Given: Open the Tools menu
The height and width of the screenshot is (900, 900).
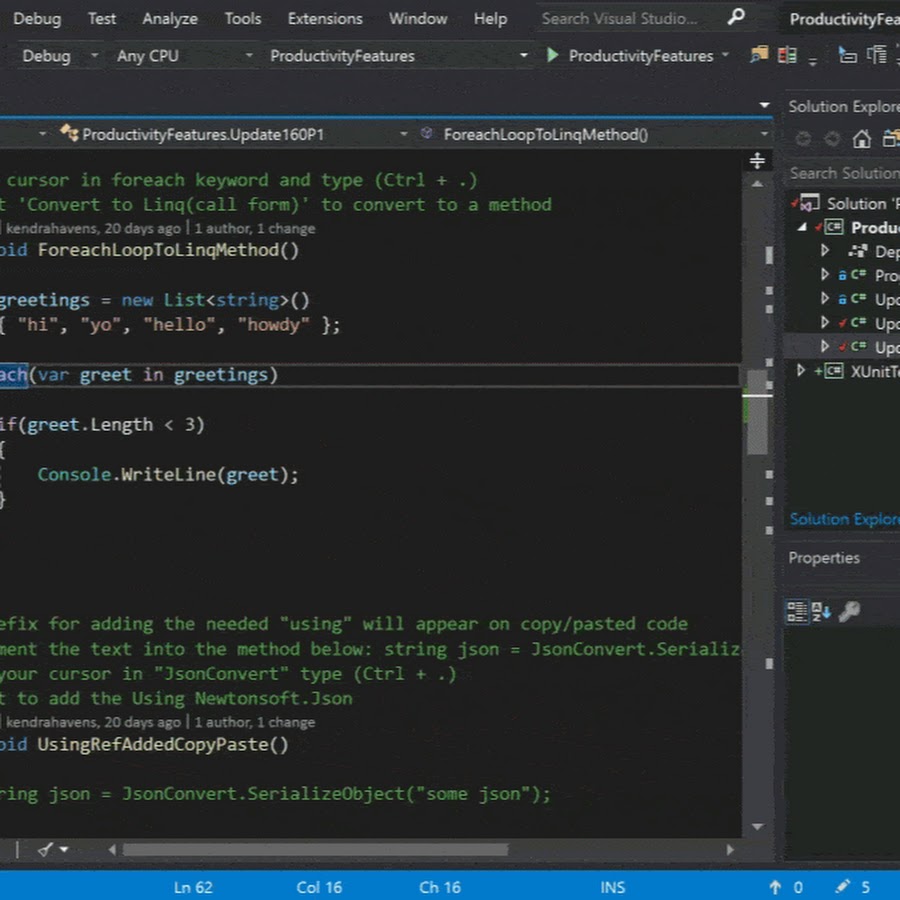Looking at the screenshot, I should pyautogui.click(x=243, y=18).
